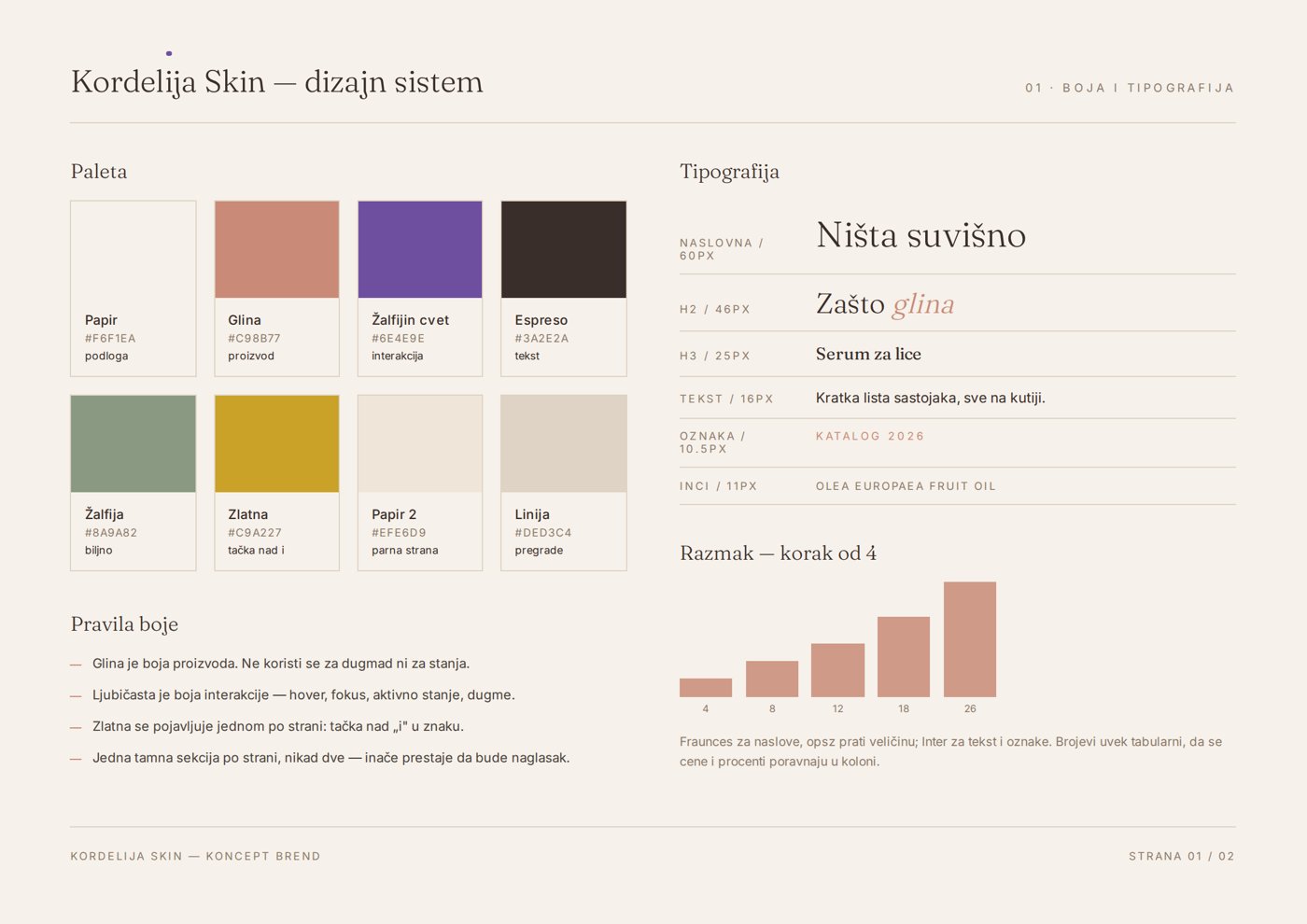Click 'Kratka lista sastojaka, sve na kutiji.'
This screenshot has width=1307, height=924.
931,398
